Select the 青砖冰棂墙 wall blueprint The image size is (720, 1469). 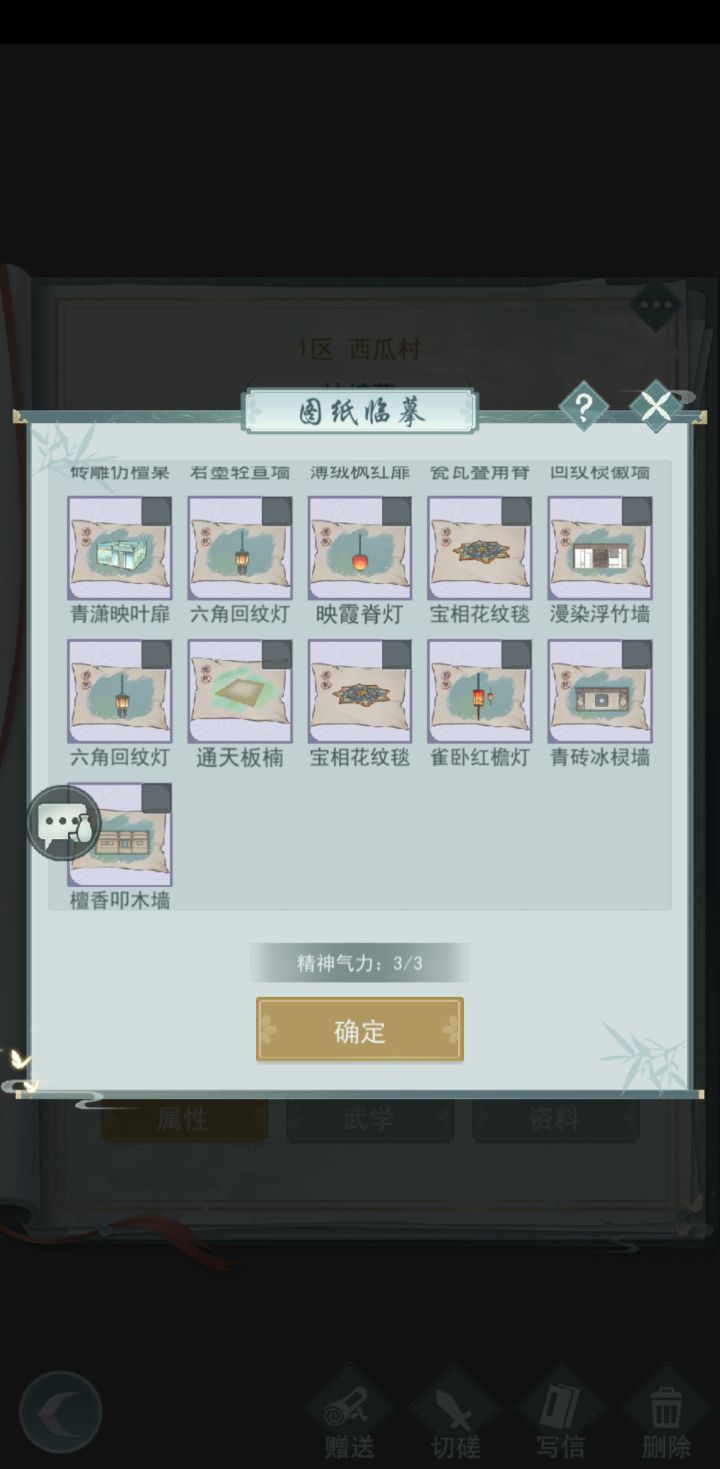point(600,692)
